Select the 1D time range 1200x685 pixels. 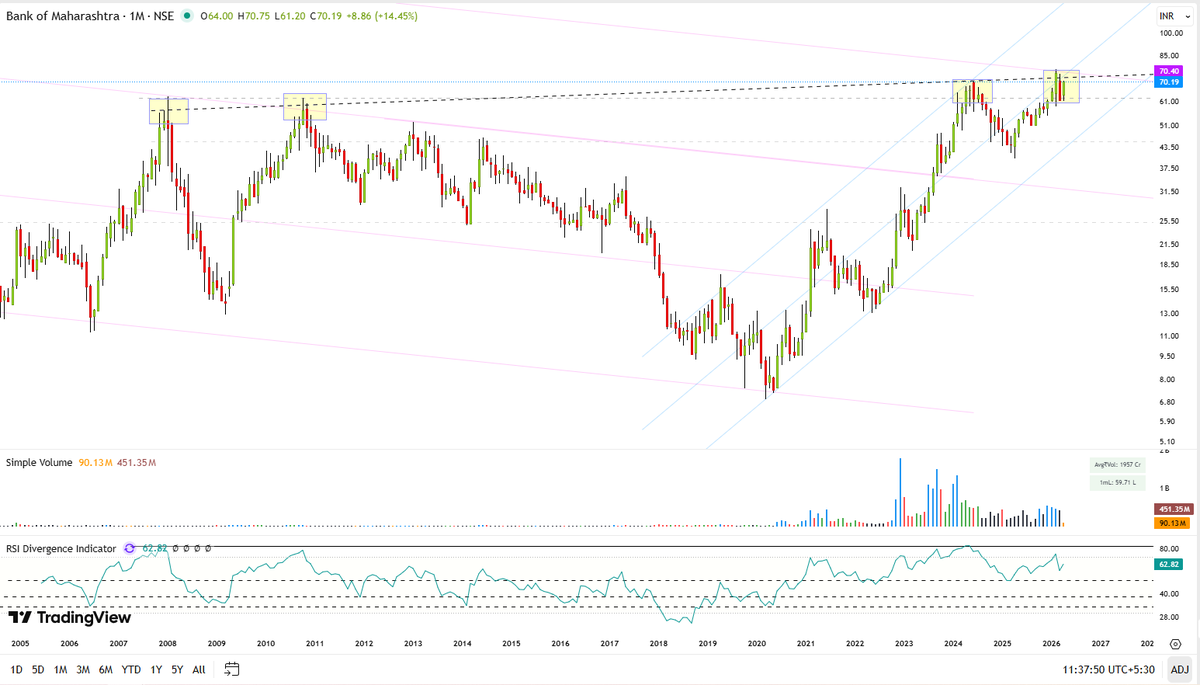pyautogui.click(x=15, y=669)
